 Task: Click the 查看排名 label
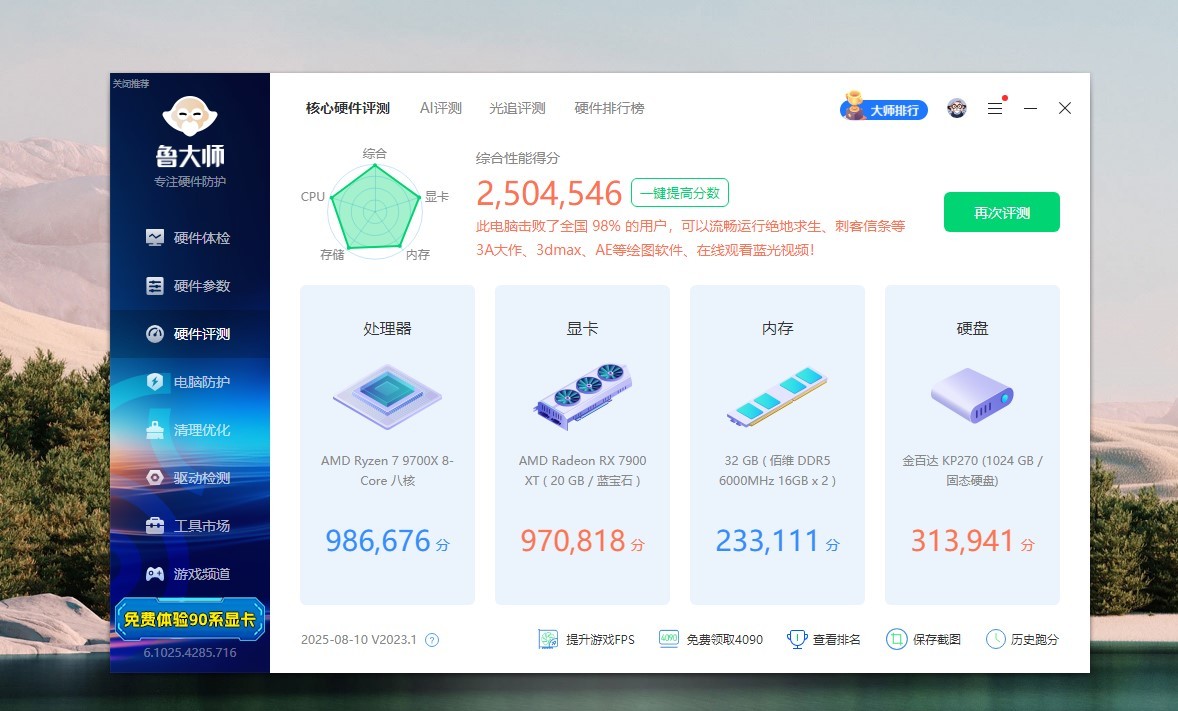pos(837,640)
